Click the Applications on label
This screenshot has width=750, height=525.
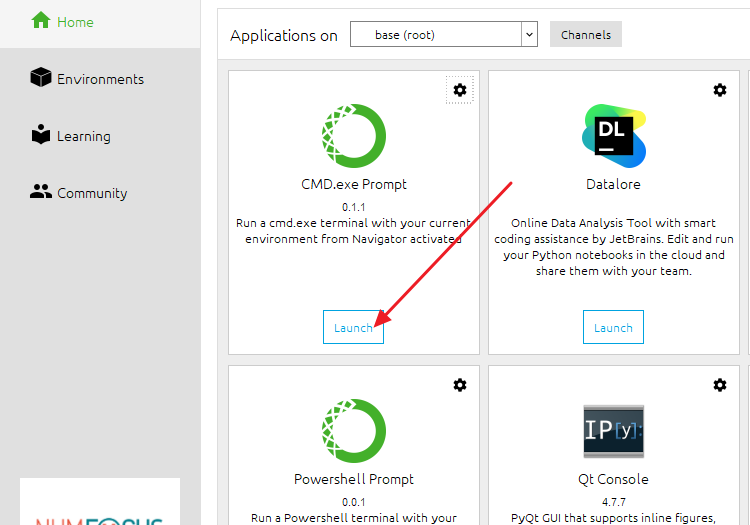[x=284, y=35]
